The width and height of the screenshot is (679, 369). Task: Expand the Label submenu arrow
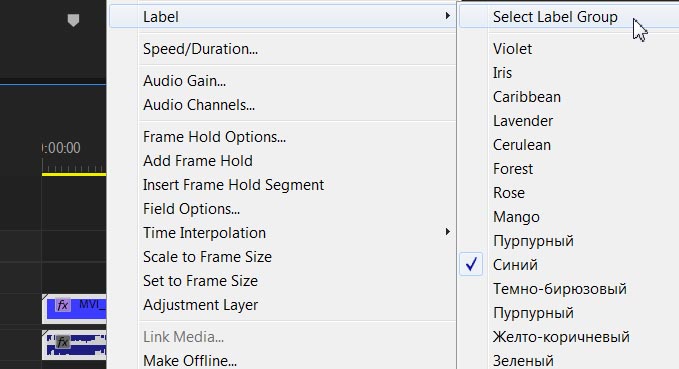(x=447, y=16)
